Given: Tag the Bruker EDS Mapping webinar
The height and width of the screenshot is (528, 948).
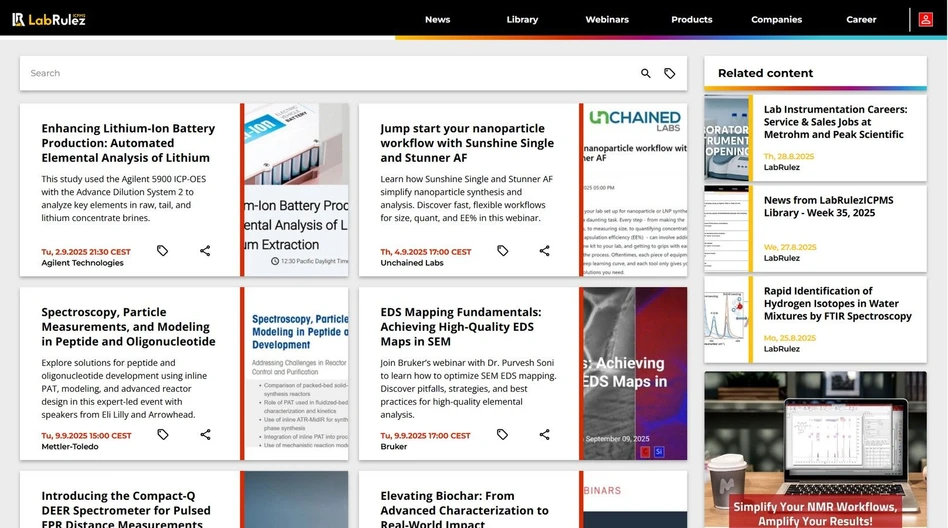Looking at the screenshot, I should (502, 435).
